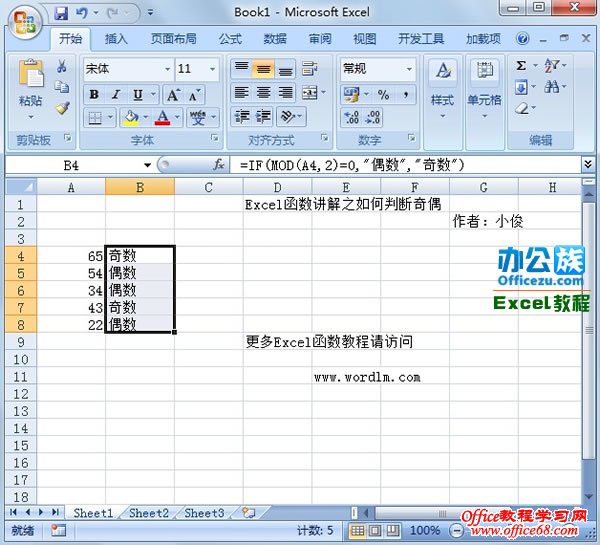Switch to Page Break Preview in status bar
Screen dimensions: 600x545
click(393, 530)
